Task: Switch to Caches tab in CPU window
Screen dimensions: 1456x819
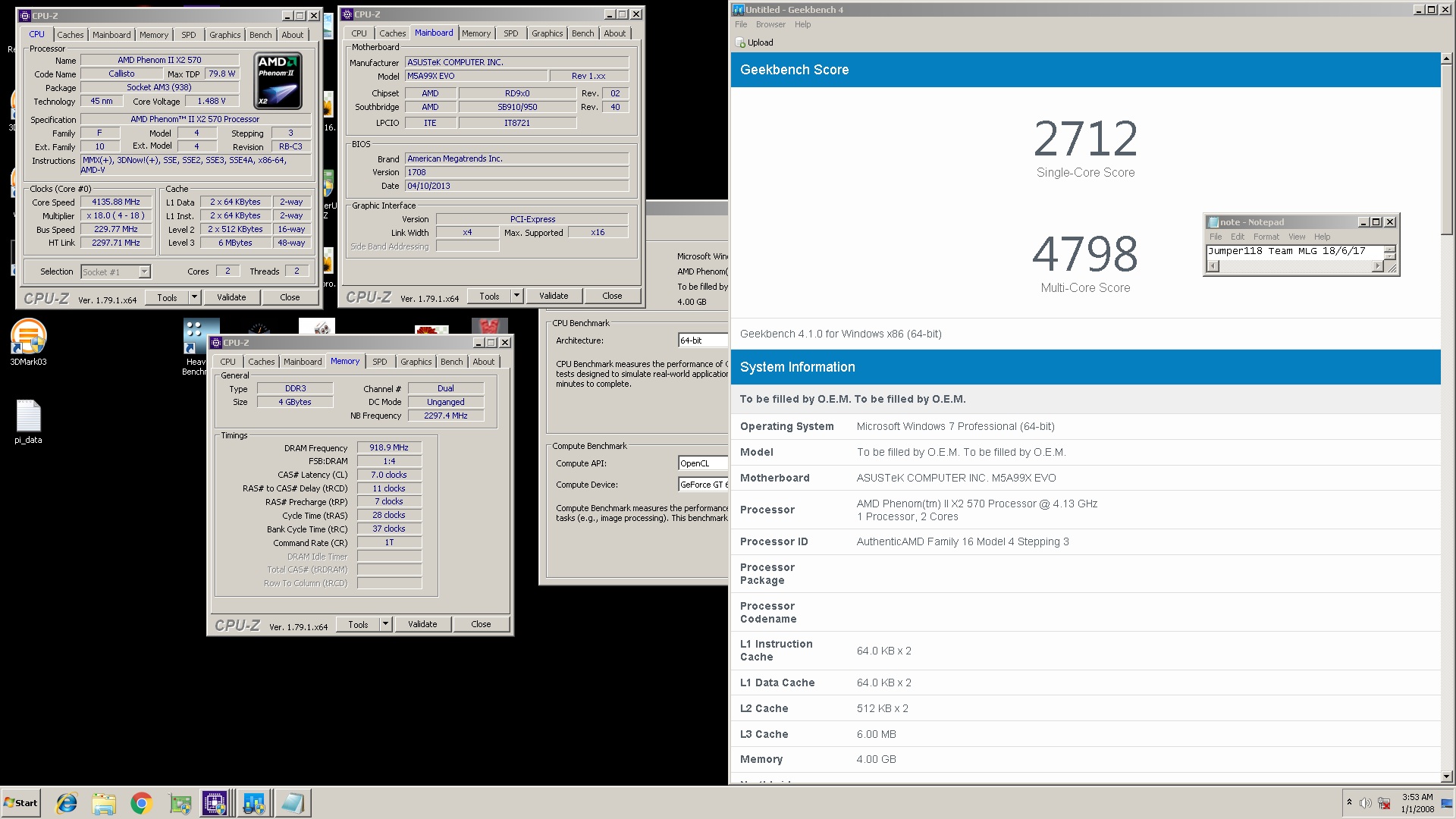Action: pos(71,35)
